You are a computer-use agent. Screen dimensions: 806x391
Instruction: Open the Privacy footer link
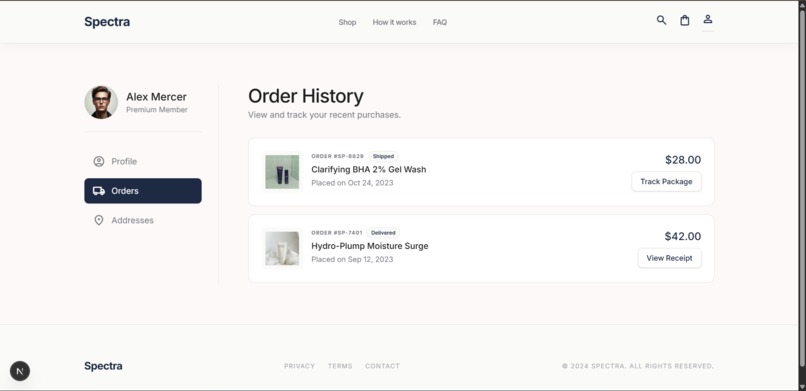tap(299, 366)
